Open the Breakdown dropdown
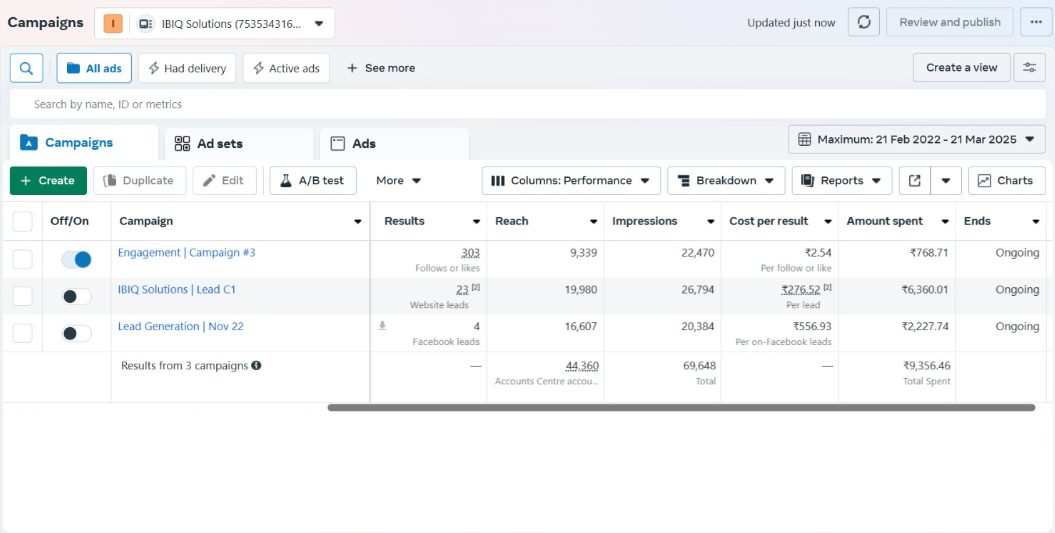This screenshot has height=533, width=1055. click(x=725, y=181)
